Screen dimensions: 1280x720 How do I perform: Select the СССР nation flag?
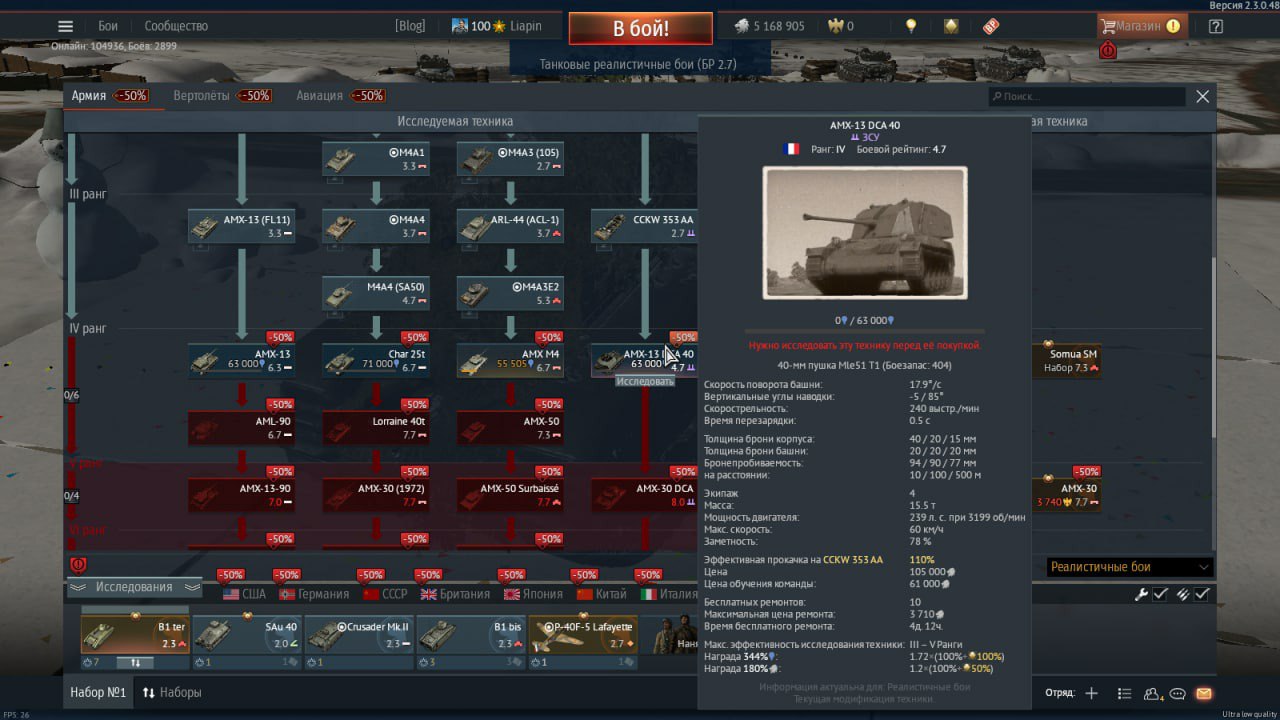click(385, 594)
